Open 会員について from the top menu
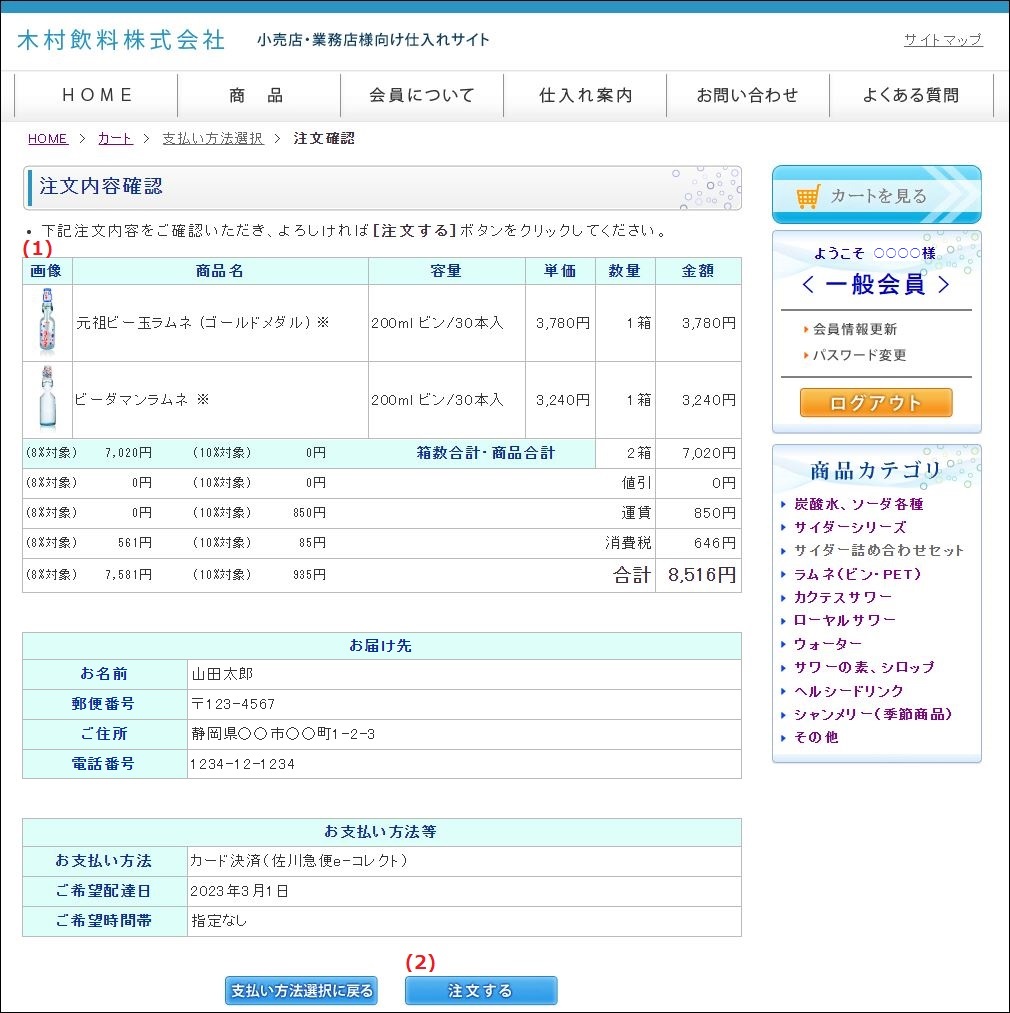The height and width of the screenshot is (1013, 1010). (422, 95)
